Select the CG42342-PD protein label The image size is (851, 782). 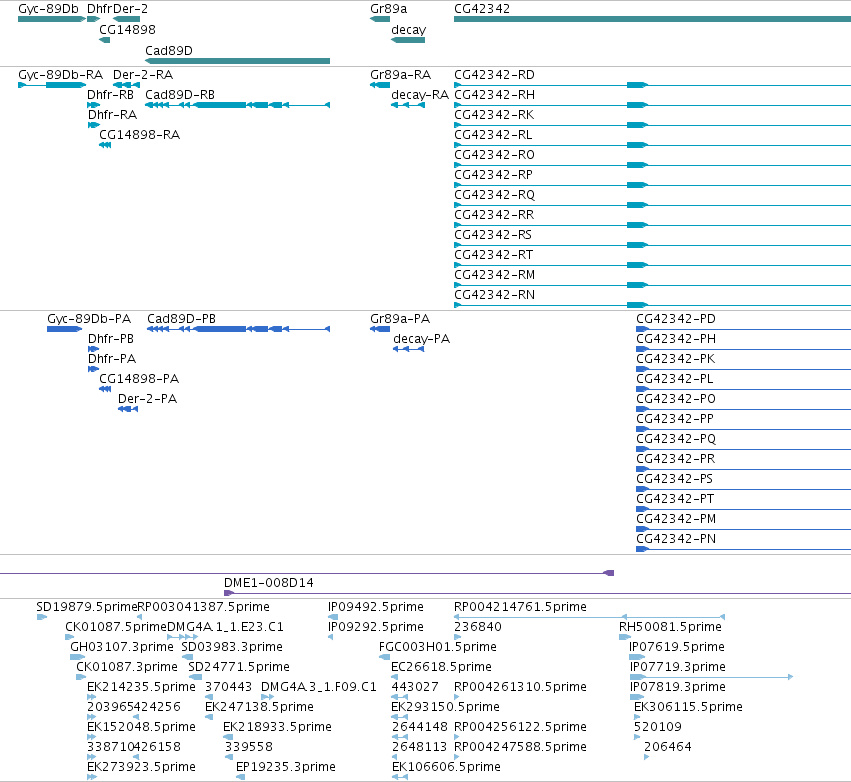pyautogui.click(x=676, y=319)
